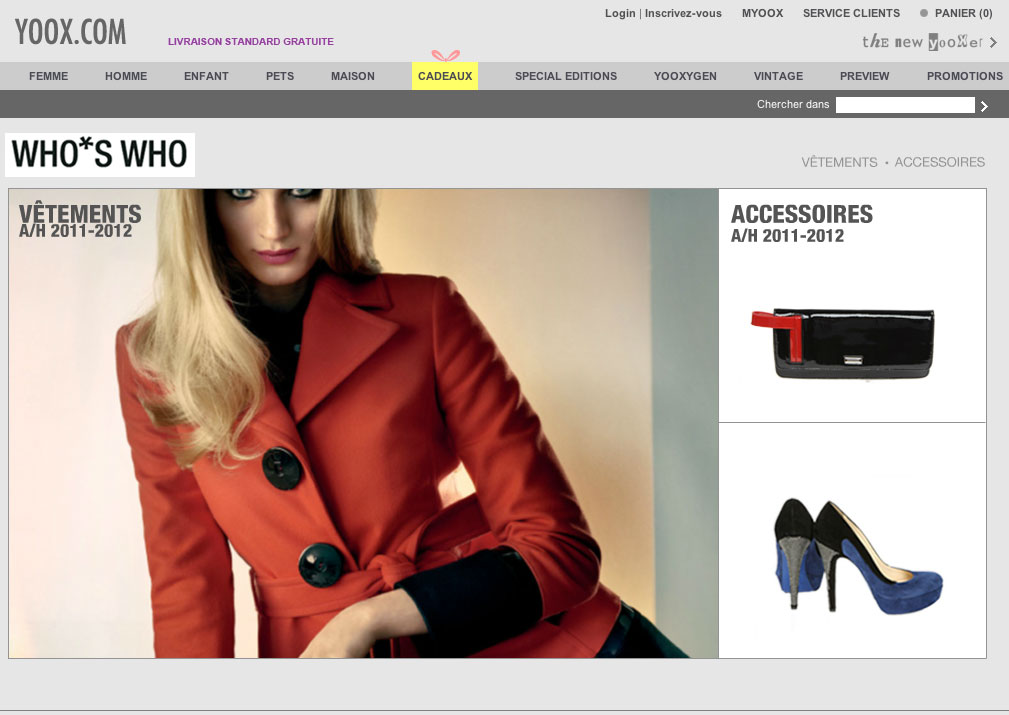1009x715 pixels.
Task: Open the FEMME menu
Action: (48, 76)
